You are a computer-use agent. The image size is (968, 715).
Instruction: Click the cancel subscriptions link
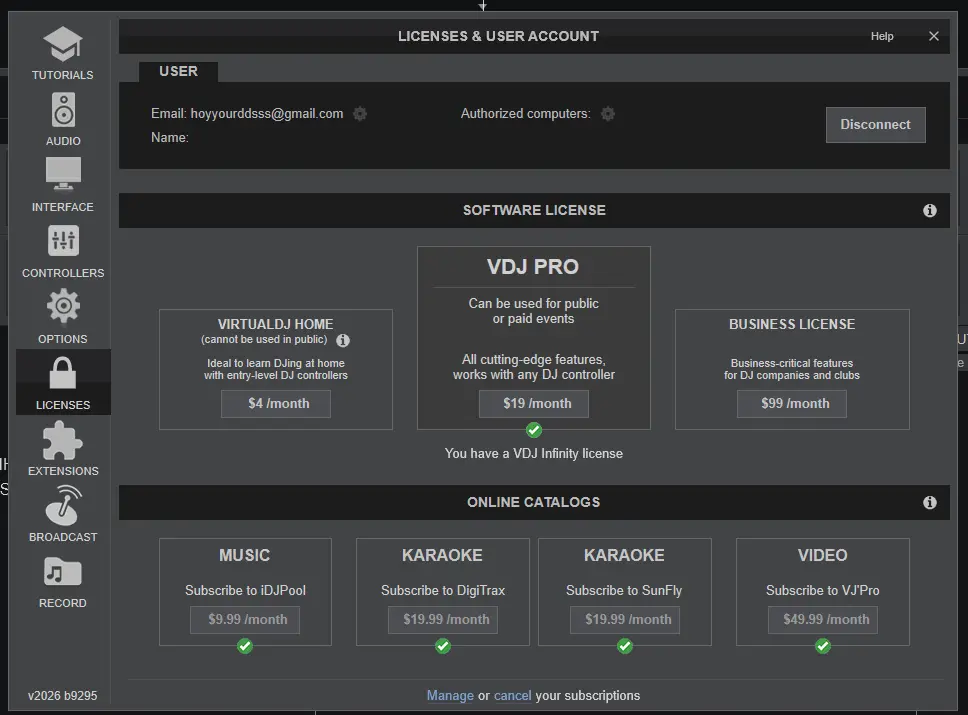tap(512, 696)
